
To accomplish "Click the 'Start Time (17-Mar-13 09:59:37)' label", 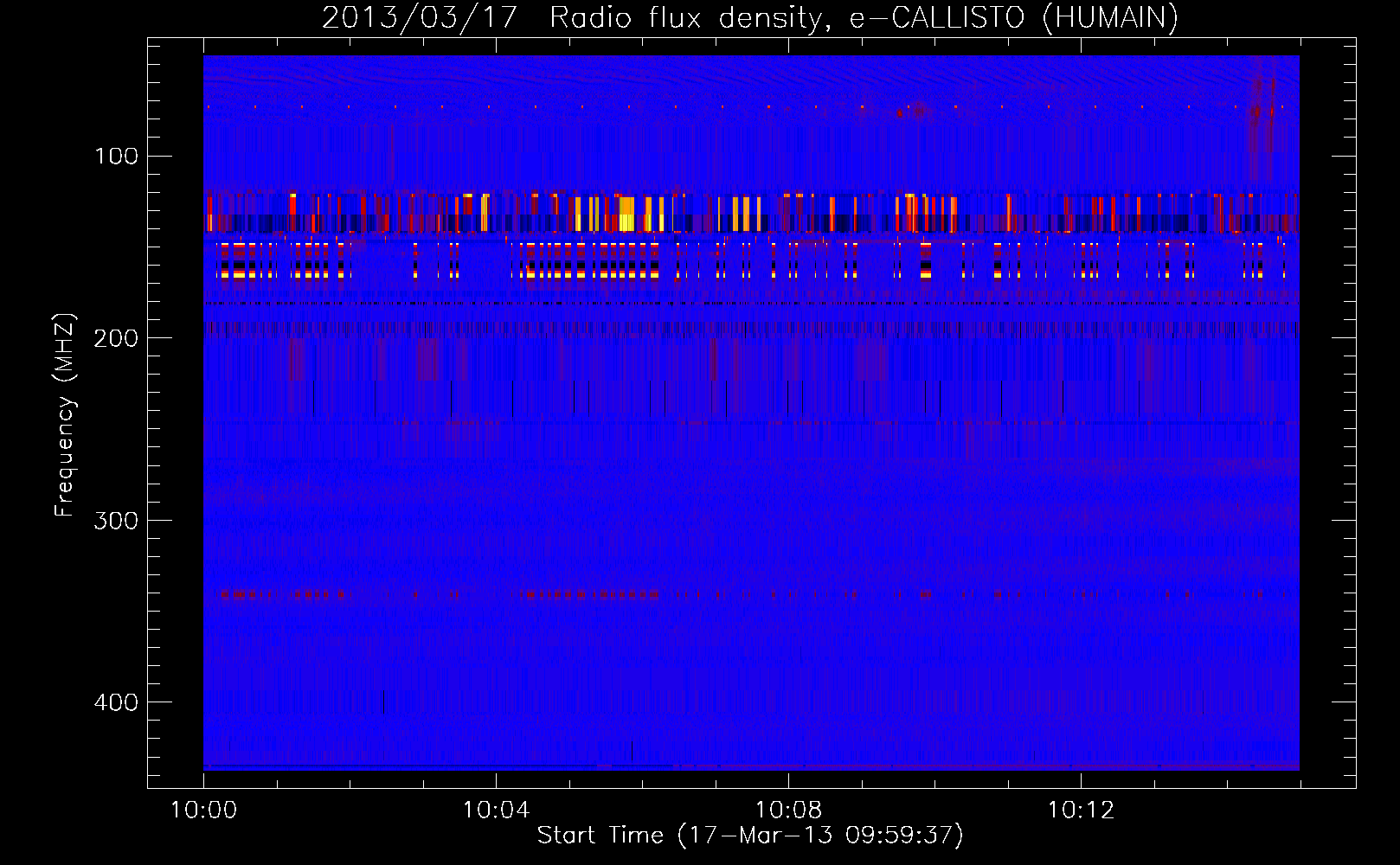I will tap(750, 836).
